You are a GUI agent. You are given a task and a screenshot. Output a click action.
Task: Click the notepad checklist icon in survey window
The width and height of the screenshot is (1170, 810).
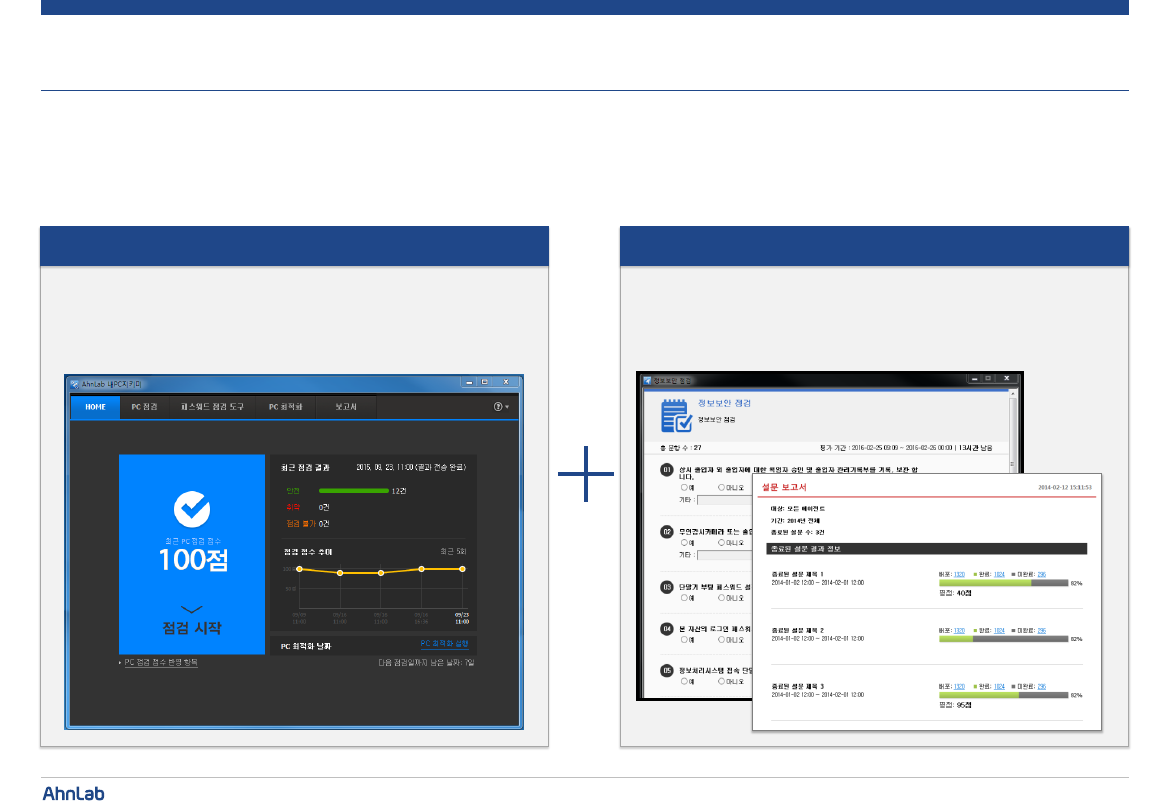[x=676, y=415]
